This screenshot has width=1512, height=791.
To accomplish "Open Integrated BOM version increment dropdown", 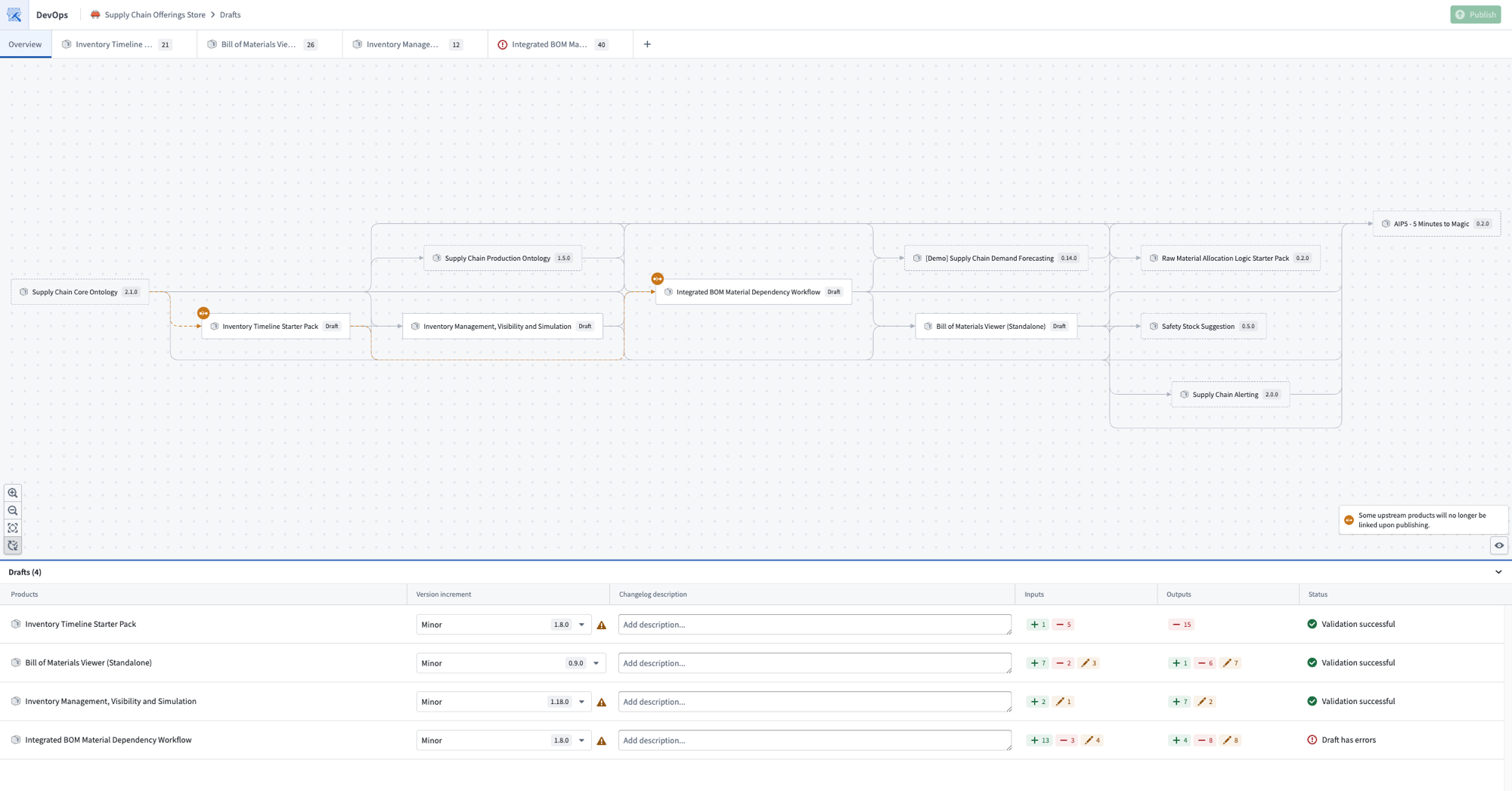I will (x=503, y=740).
